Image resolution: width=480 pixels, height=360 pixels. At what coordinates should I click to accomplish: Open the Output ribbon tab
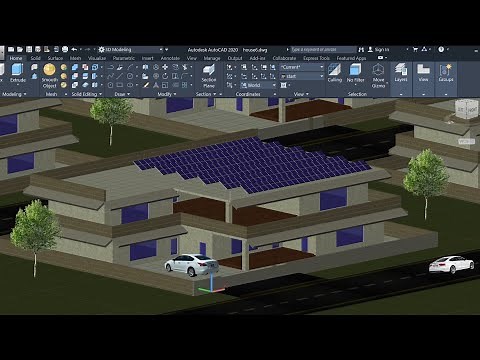(235, 58)
